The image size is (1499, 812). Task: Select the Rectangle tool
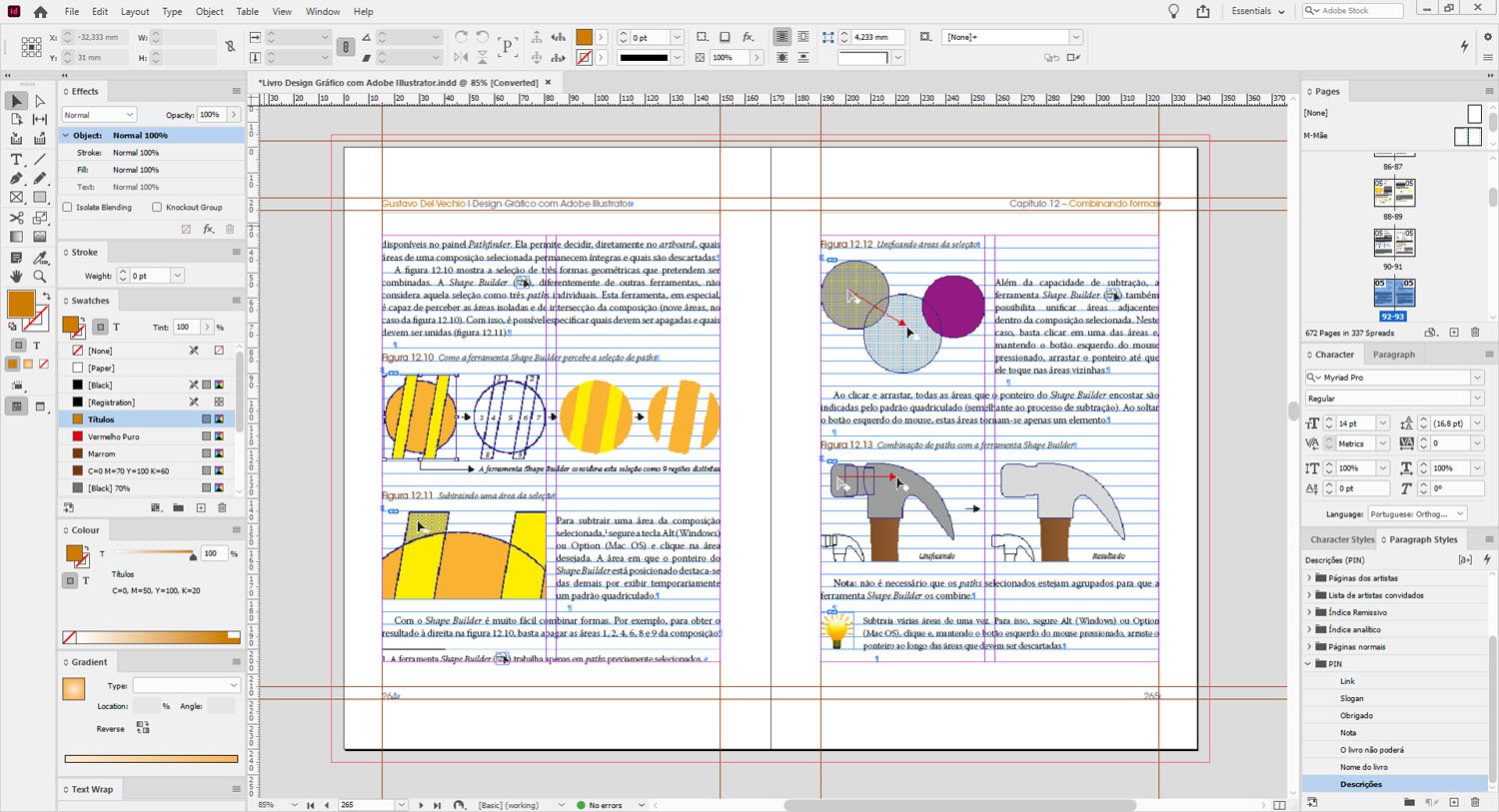pyautogui.click(x=40, y=198)
